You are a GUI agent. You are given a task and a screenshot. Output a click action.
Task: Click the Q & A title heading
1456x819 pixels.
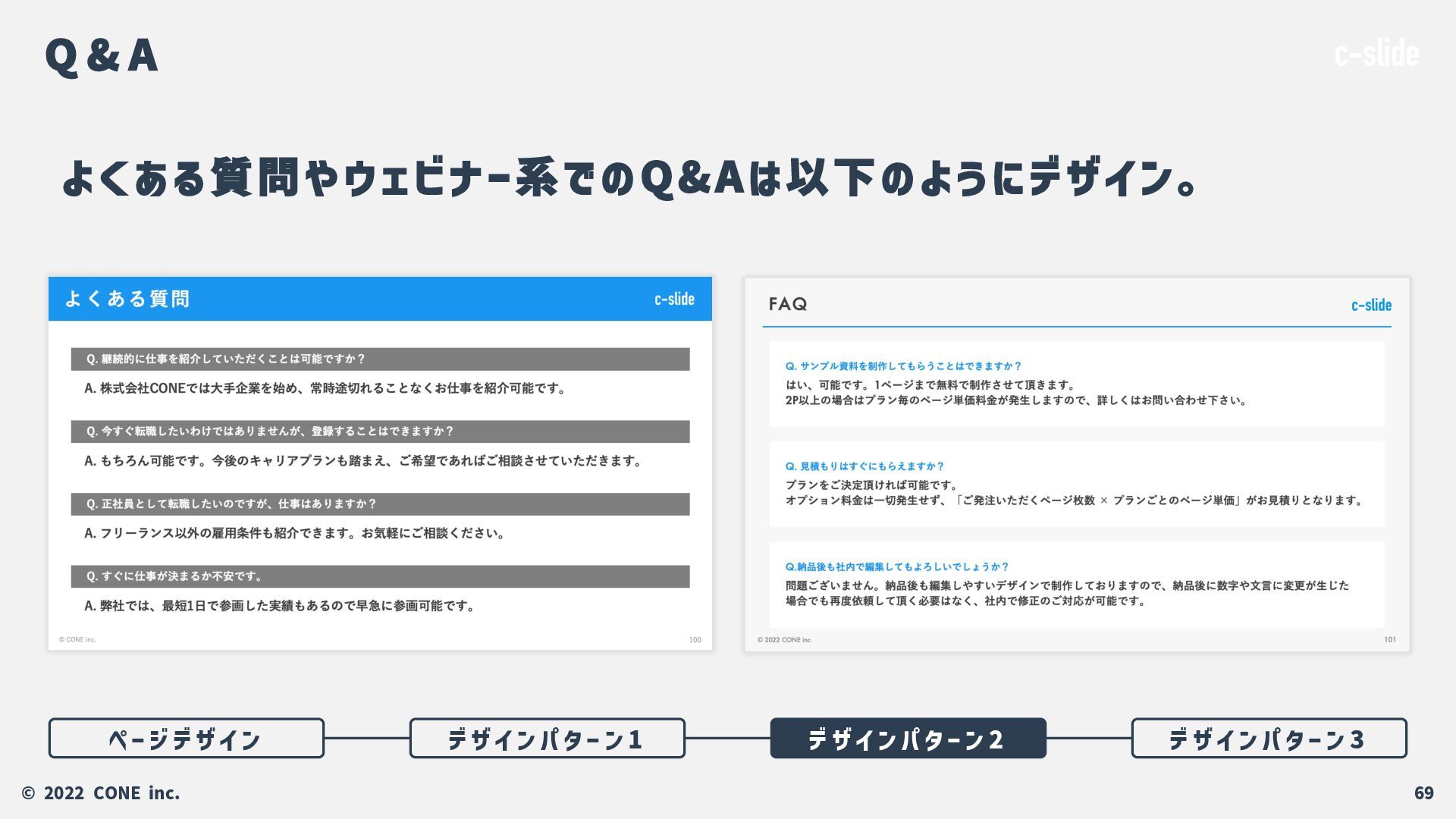[x=102, y=56]
